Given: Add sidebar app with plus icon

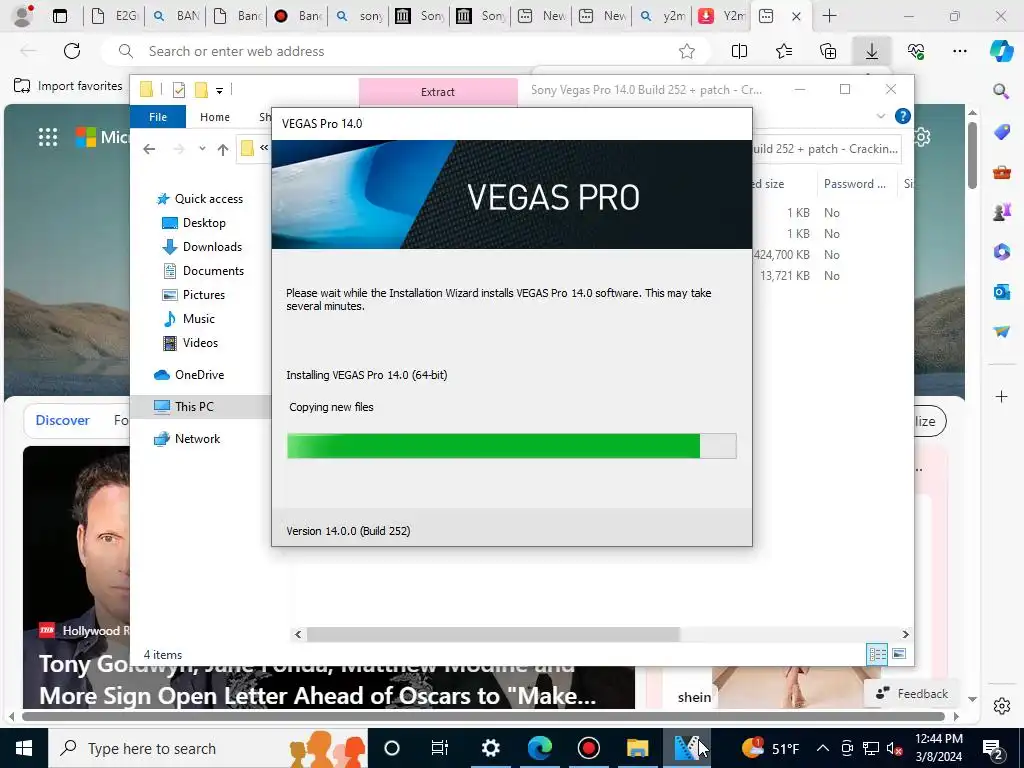Looking at the screenshot, I should click(x=1001, y=396).
